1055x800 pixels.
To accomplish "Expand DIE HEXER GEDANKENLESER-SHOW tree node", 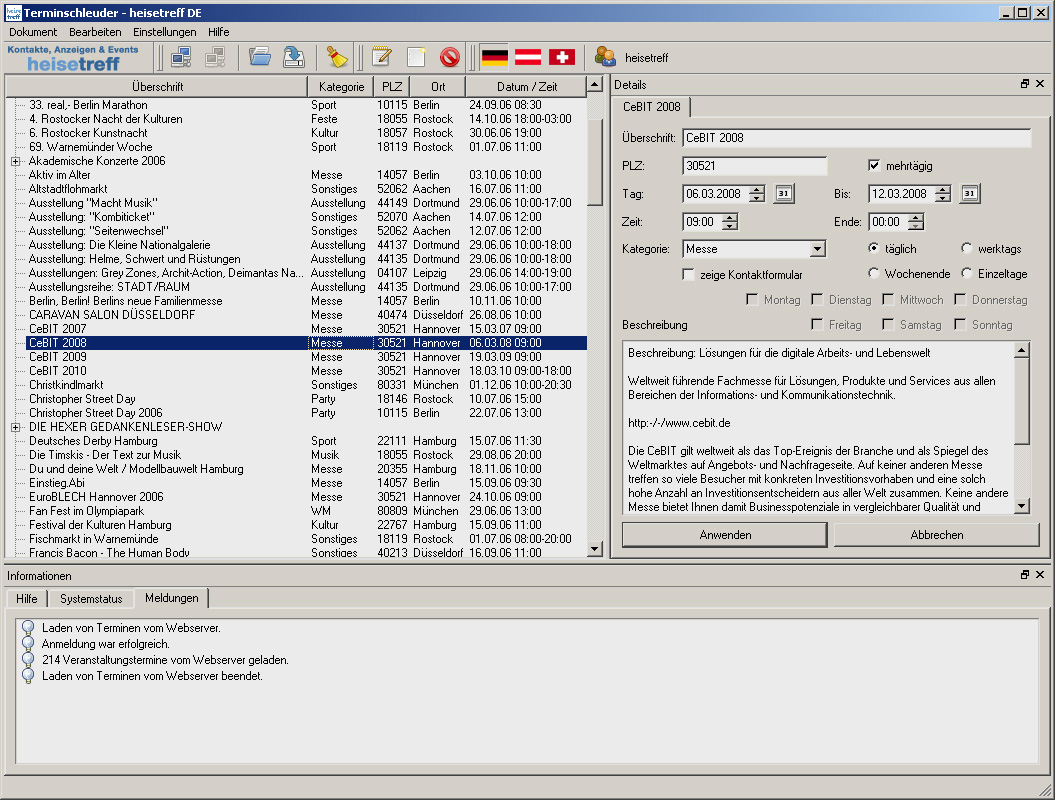I will coord(15,427).
